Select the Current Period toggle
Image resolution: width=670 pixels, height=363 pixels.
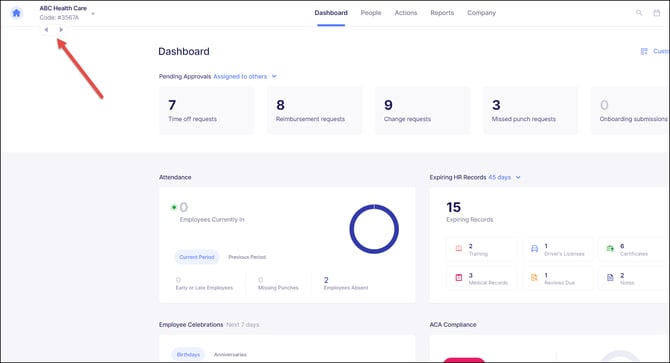pyautogui.click(x=197, y=257)
